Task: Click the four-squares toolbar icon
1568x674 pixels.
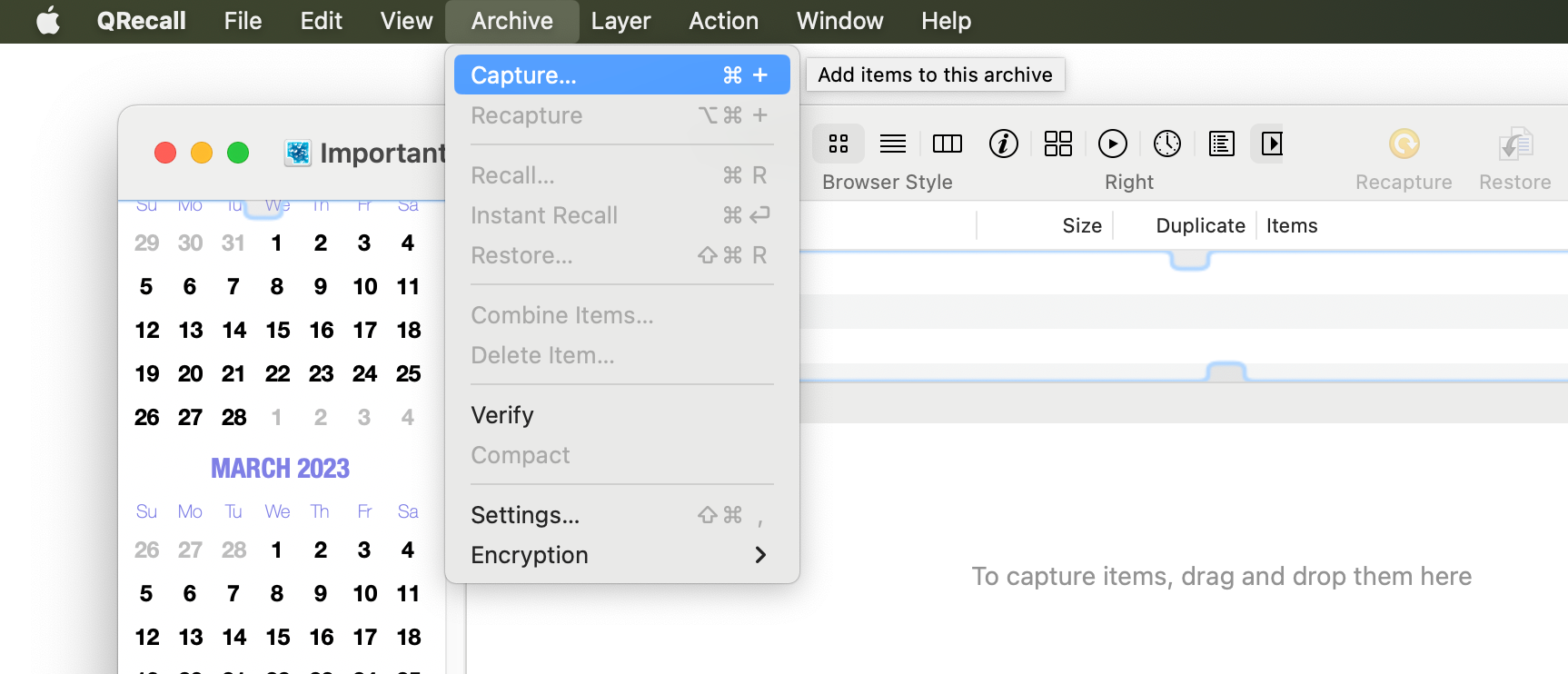Action: (x=1058, y=144)
